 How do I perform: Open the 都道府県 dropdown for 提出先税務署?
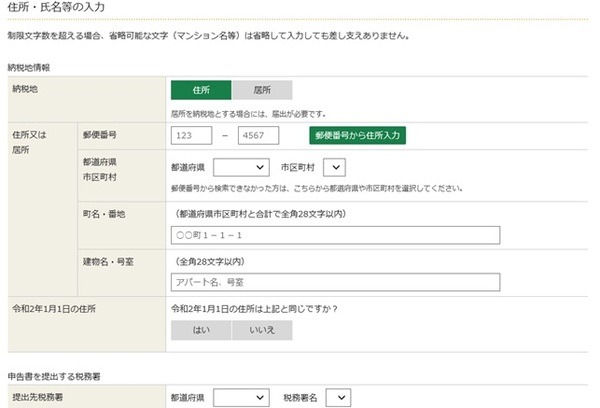(241, 398)
